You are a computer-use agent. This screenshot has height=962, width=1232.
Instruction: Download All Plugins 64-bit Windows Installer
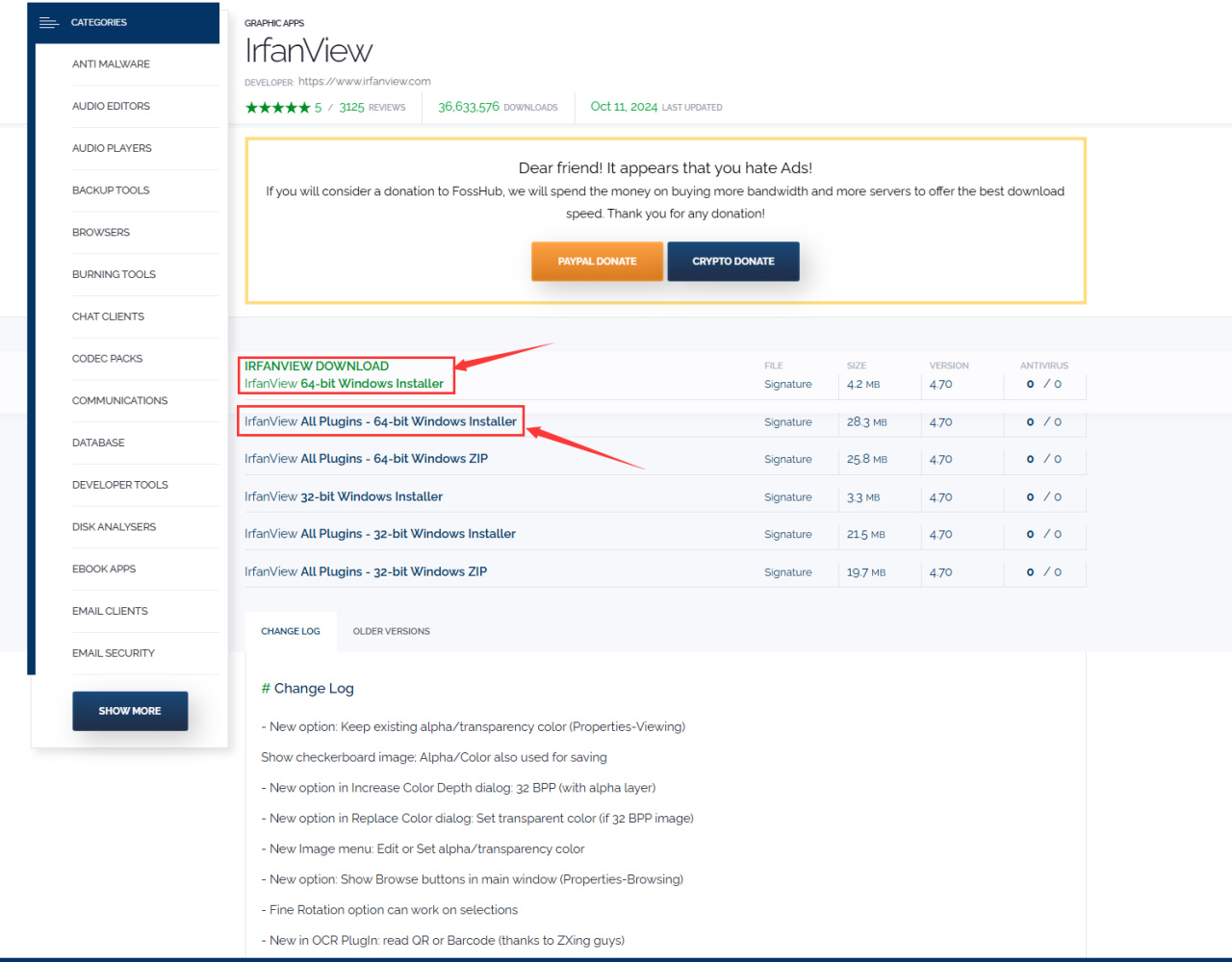(380, 421)
